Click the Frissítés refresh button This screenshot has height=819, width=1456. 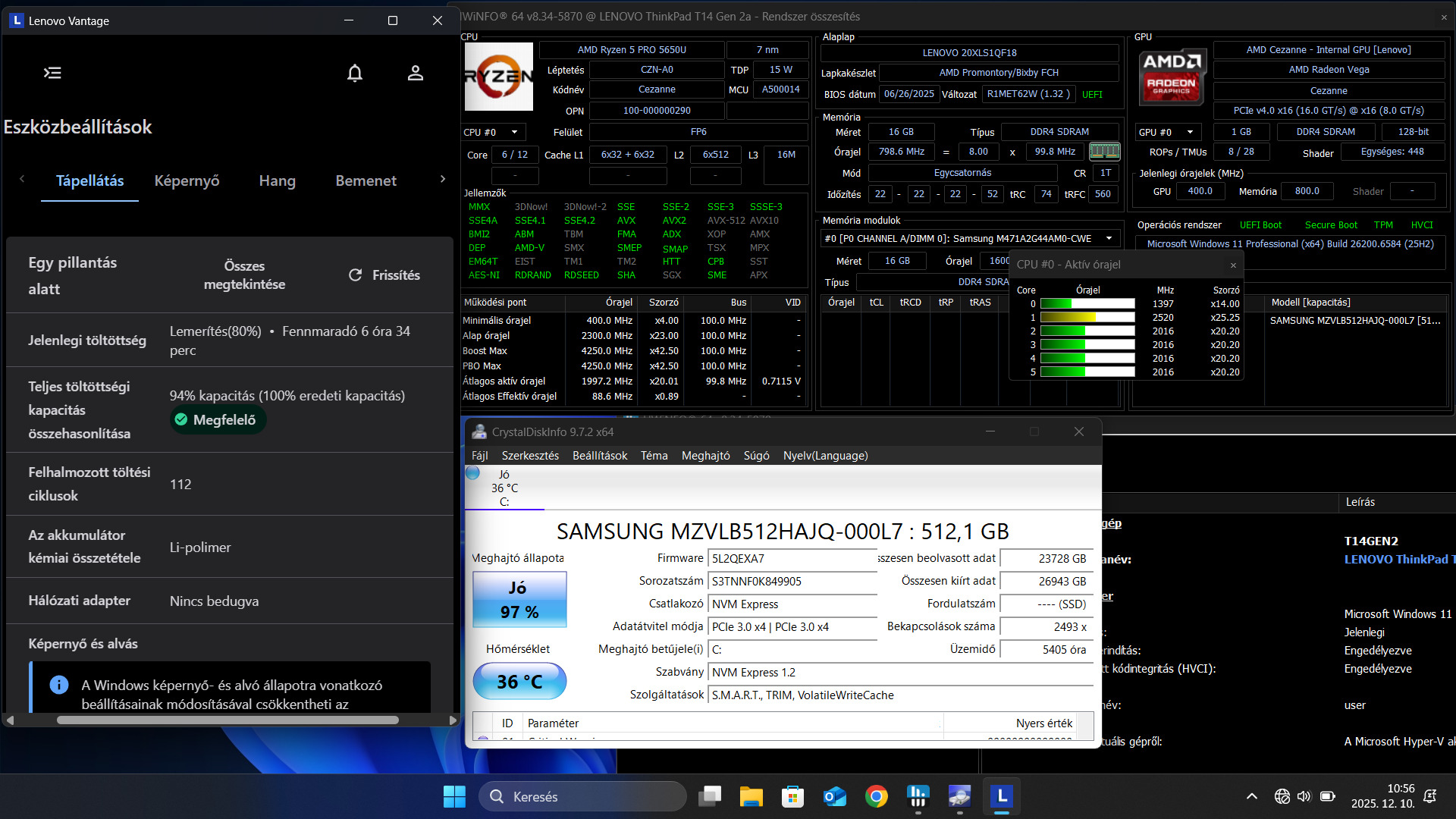[x=384, y=275]
